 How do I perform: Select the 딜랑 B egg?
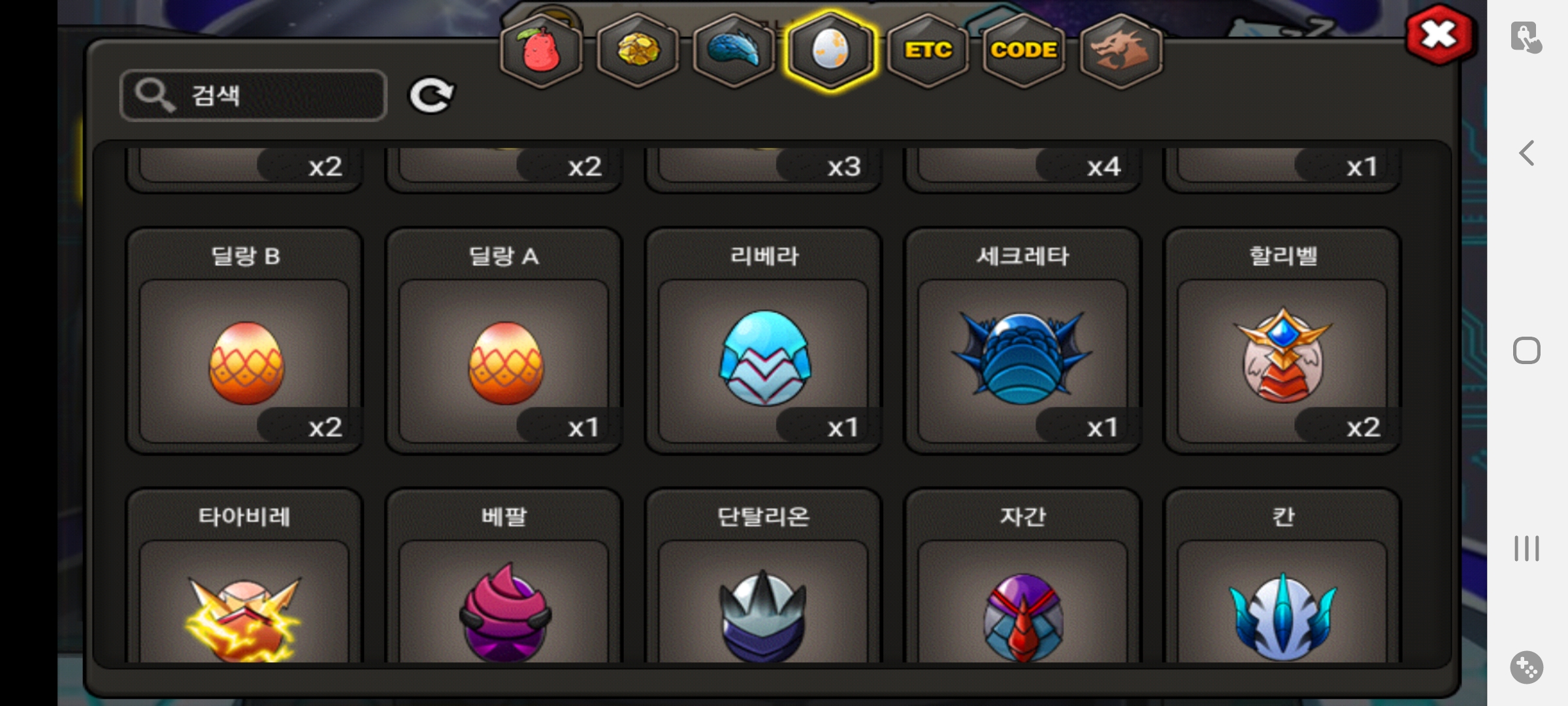point(244,341)
